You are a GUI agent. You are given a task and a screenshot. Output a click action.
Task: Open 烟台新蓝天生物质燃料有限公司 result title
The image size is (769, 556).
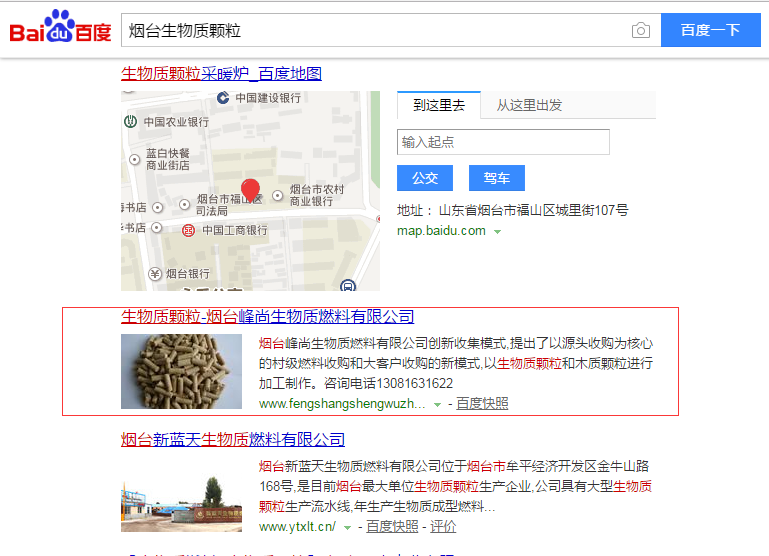(x=233, y=440)
